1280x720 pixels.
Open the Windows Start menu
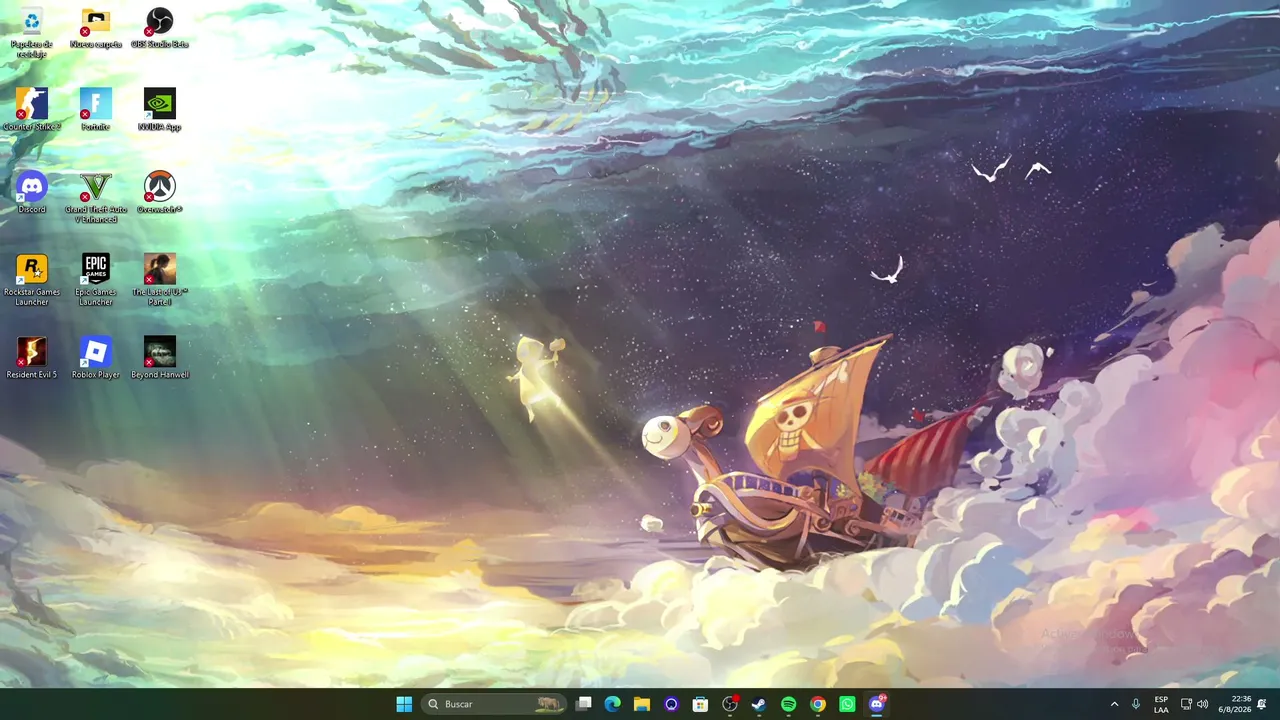(404, 704)
